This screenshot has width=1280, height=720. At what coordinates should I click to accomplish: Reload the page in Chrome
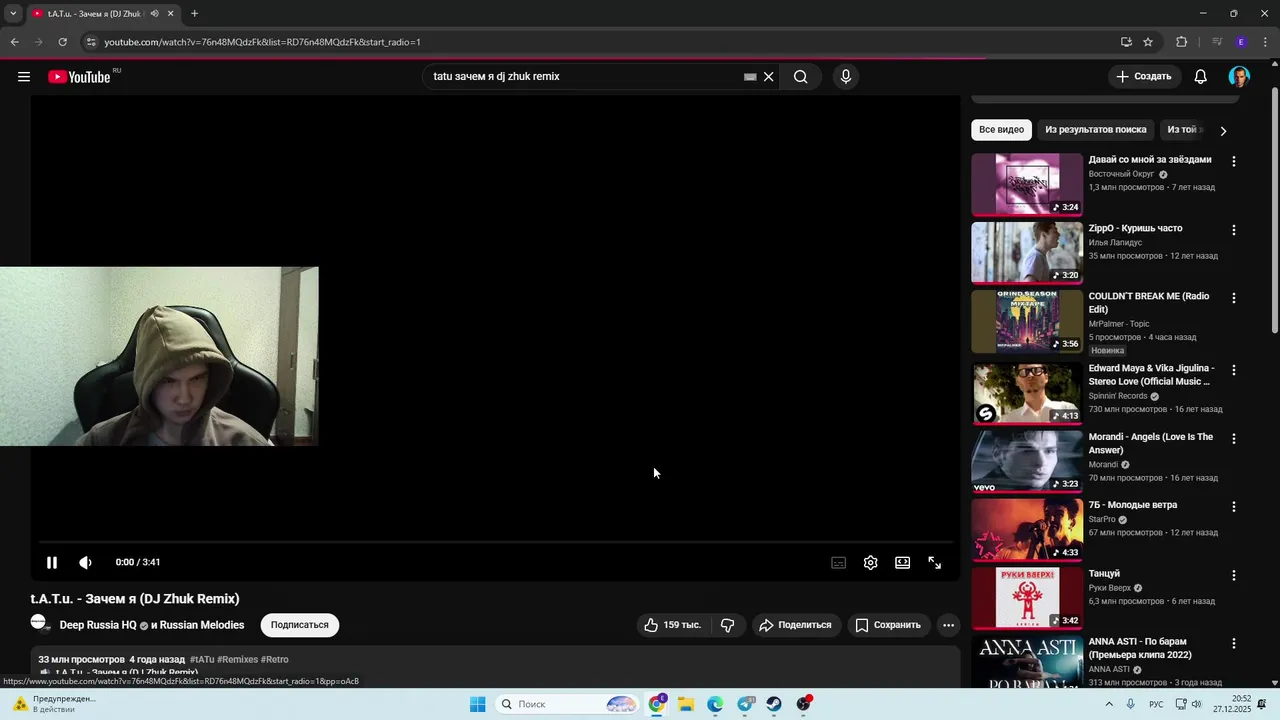click(x=63, y=42)
